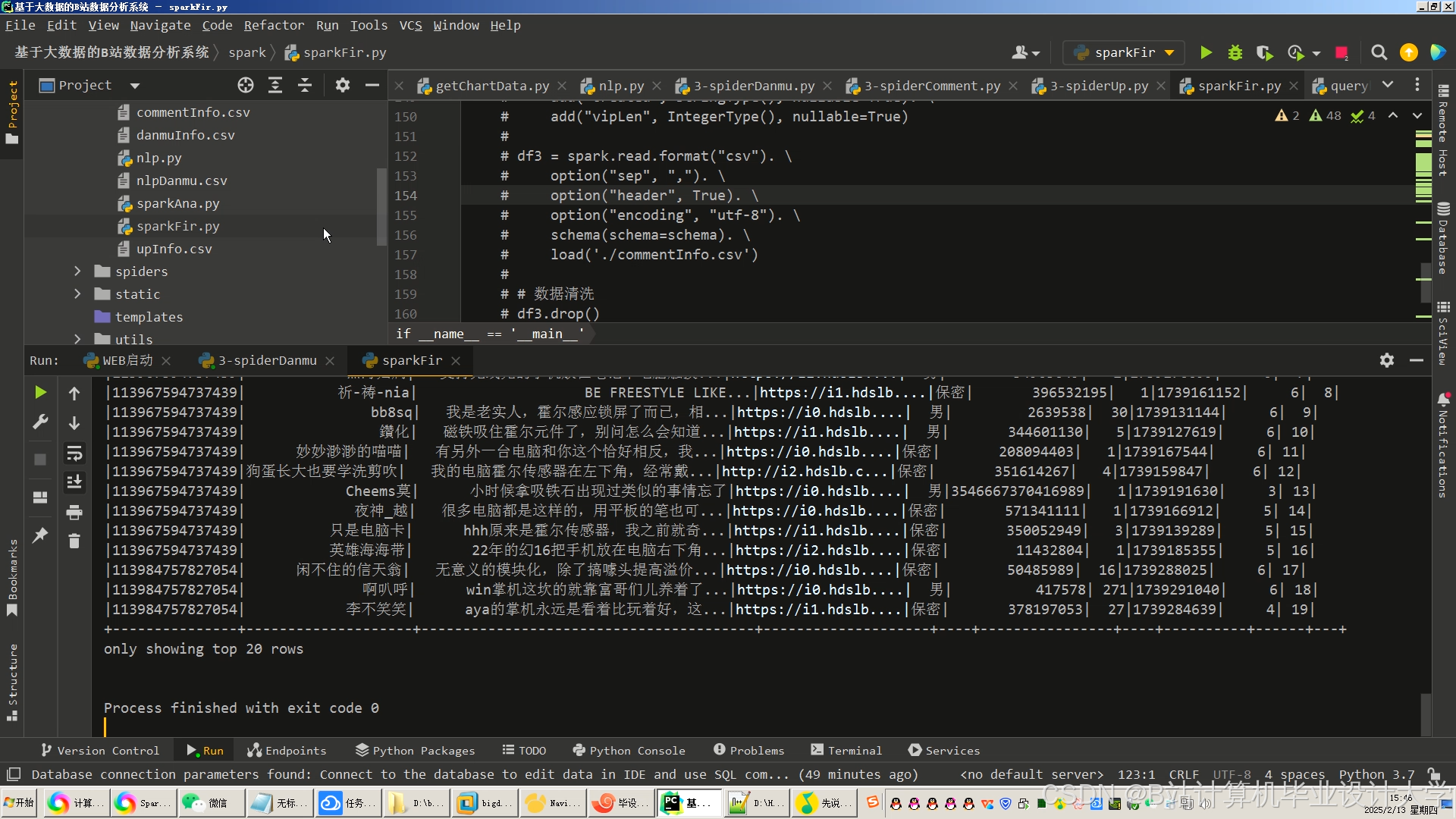Open the Refactor menu

273,25
